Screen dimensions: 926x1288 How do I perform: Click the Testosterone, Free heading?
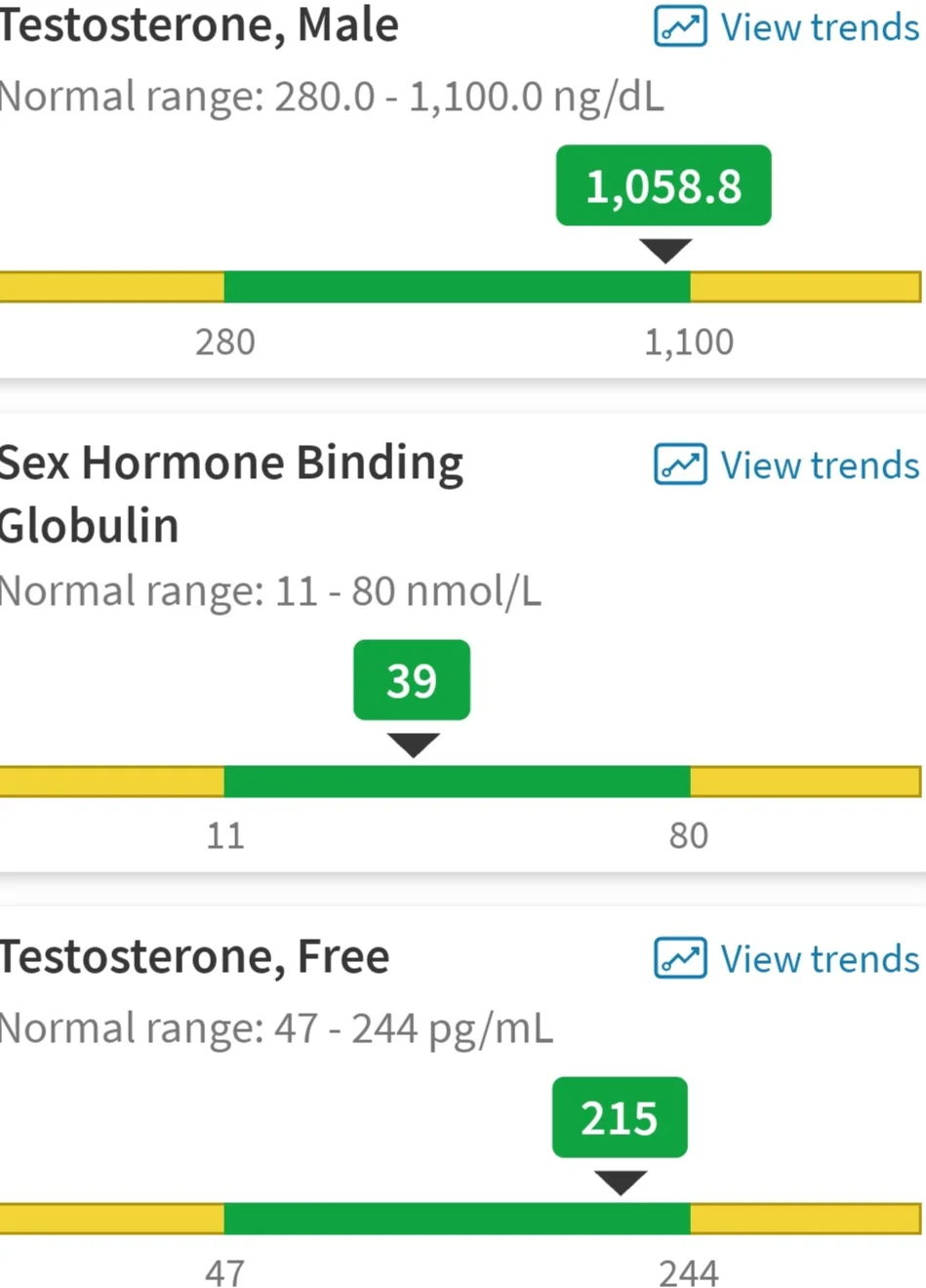tap(194, 957)
